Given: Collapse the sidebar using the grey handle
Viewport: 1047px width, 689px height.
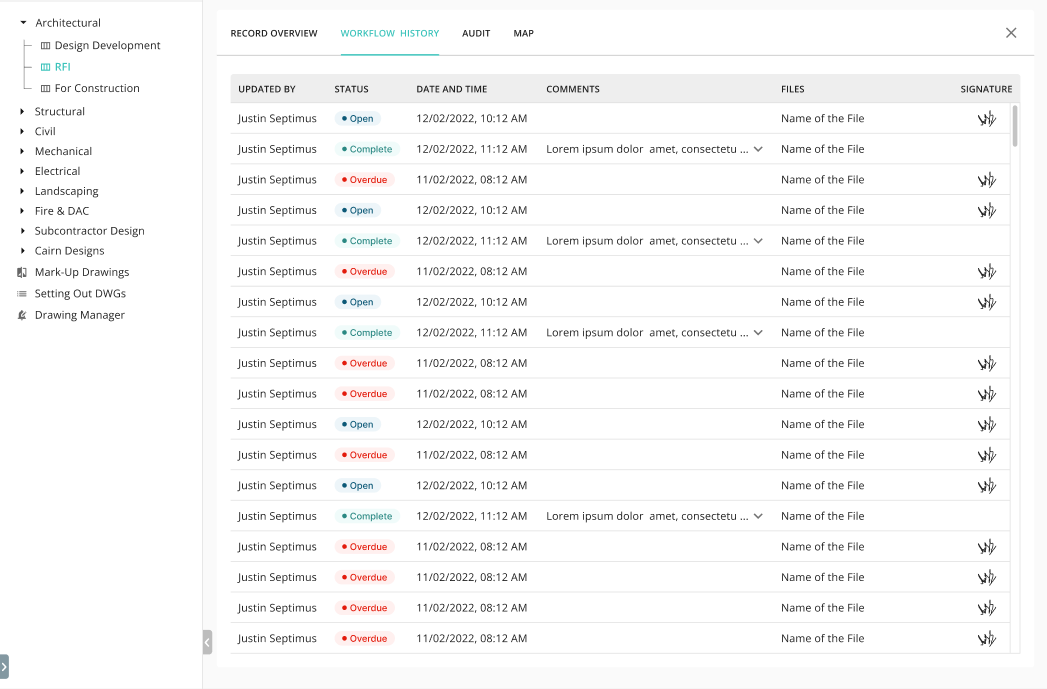Looking at the screenshot, I should (207, 642).
